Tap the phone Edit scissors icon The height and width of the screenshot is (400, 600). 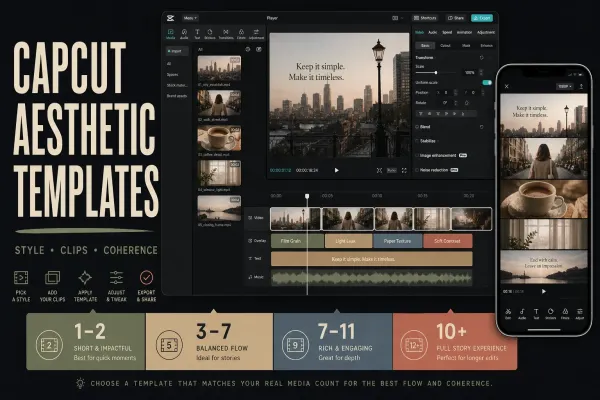(x=508, y=312)
